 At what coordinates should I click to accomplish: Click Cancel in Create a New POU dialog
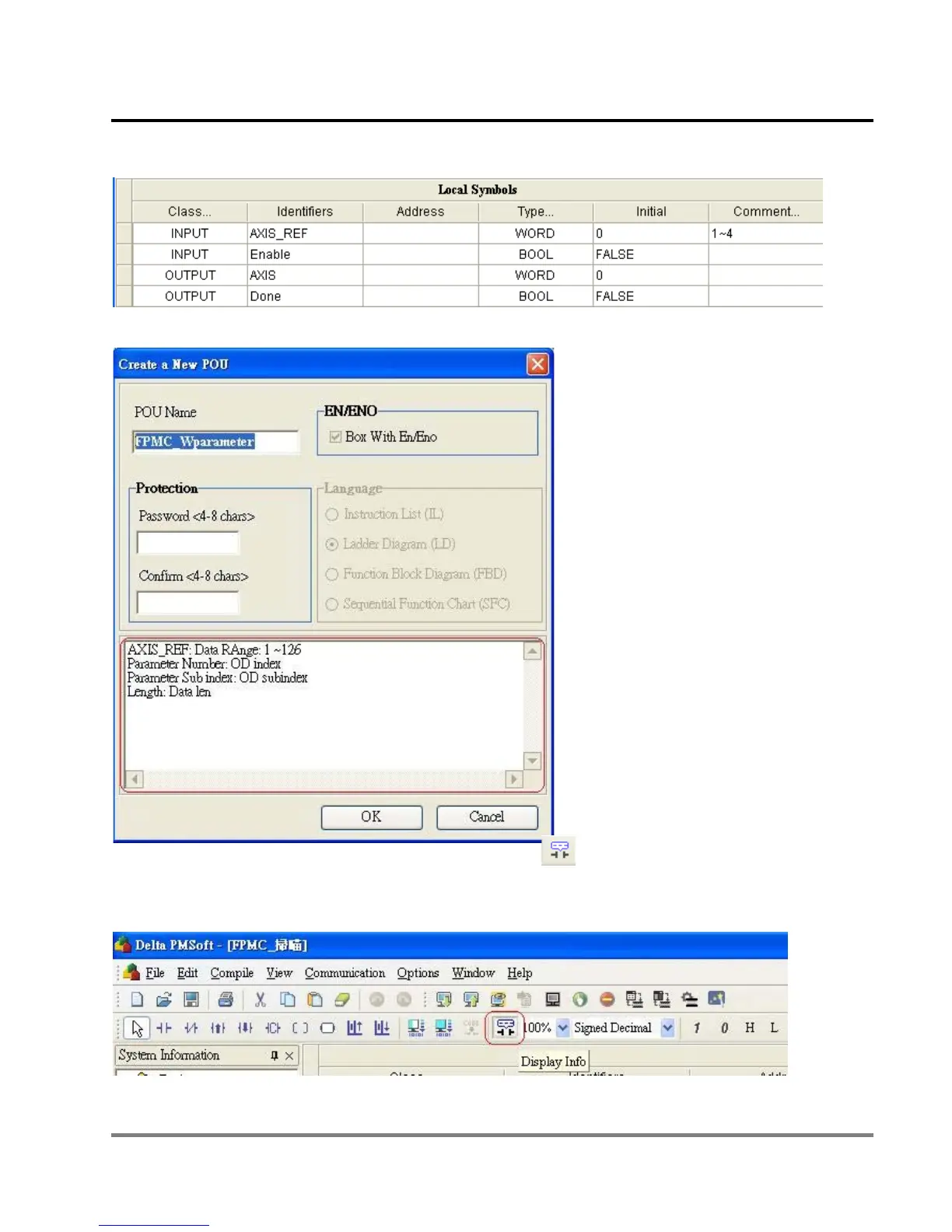pos(487,817)
